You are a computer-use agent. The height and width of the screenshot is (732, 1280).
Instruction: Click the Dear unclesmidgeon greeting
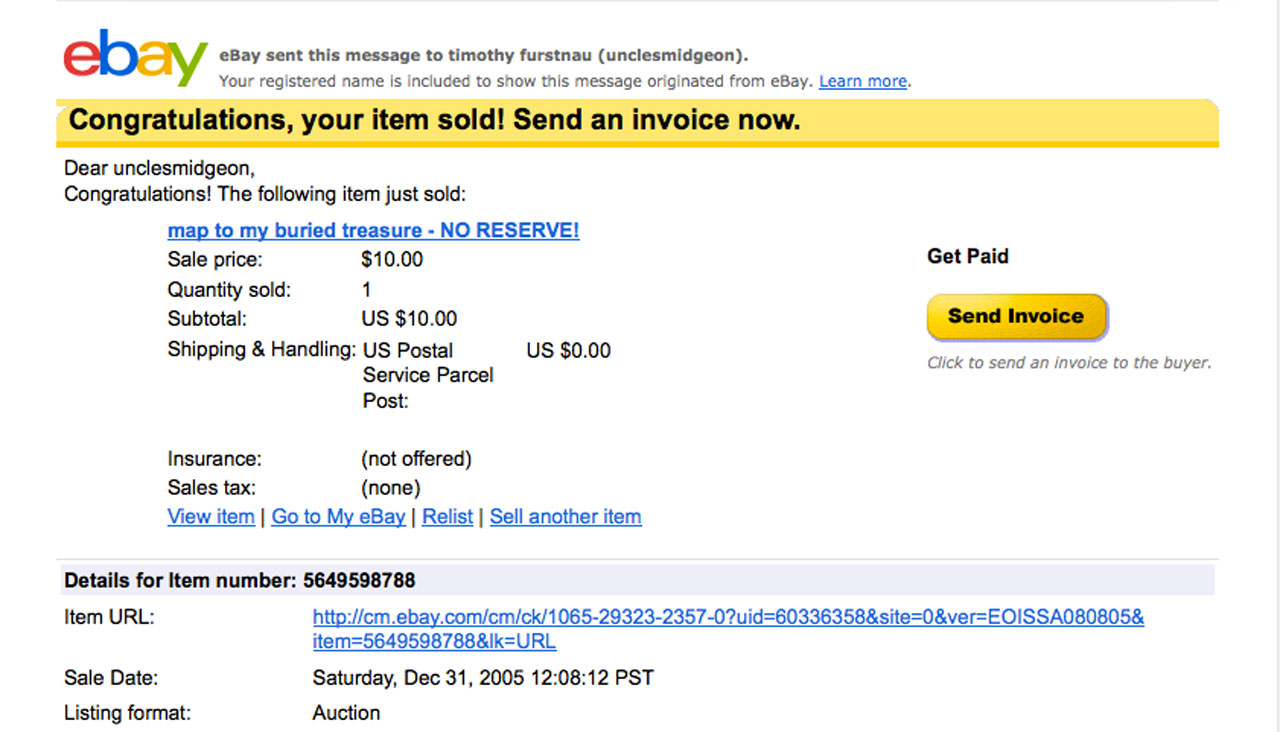coord(160,169)
